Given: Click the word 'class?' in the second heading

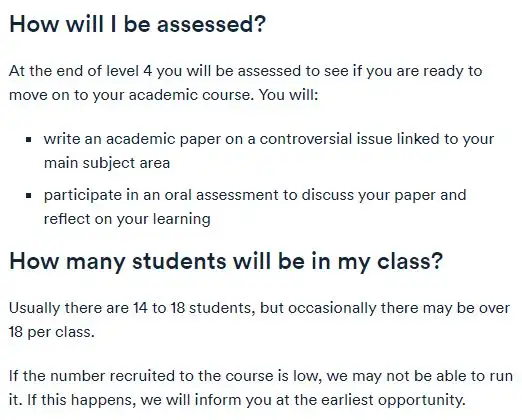Looking at the screenshot, I should click(x=410, y=261).
